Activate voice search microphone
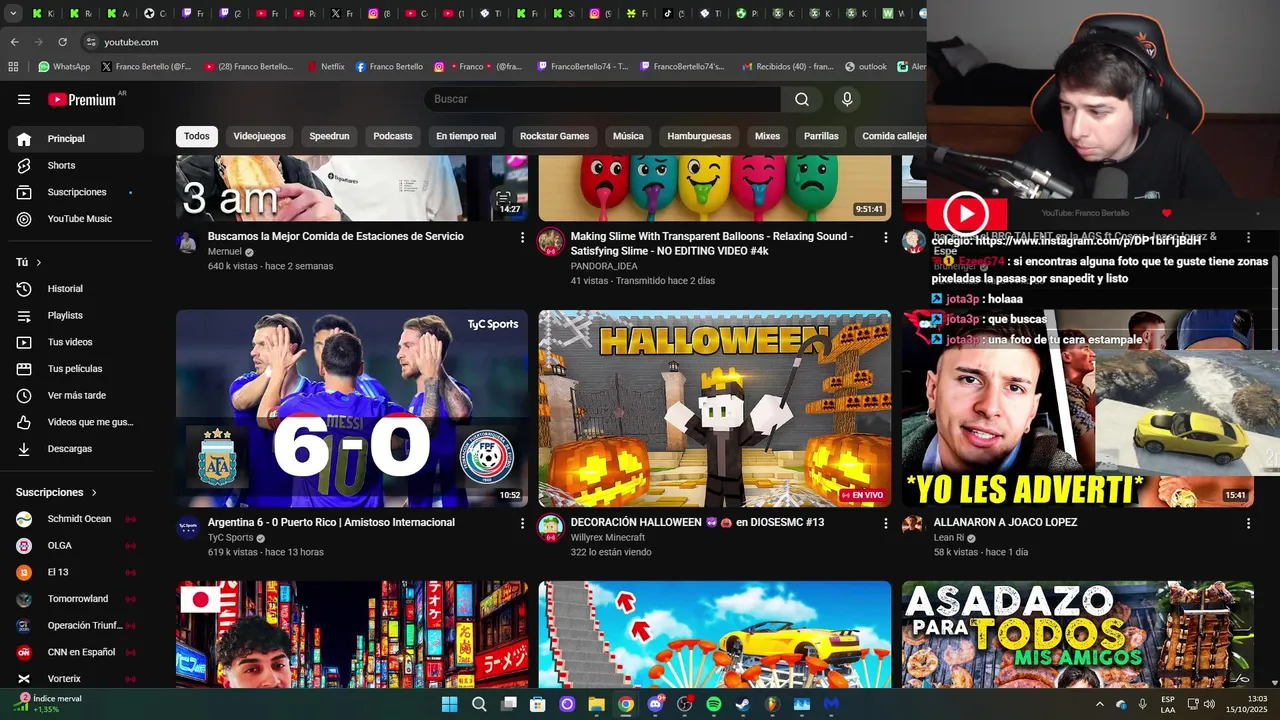 coord(847,99)
